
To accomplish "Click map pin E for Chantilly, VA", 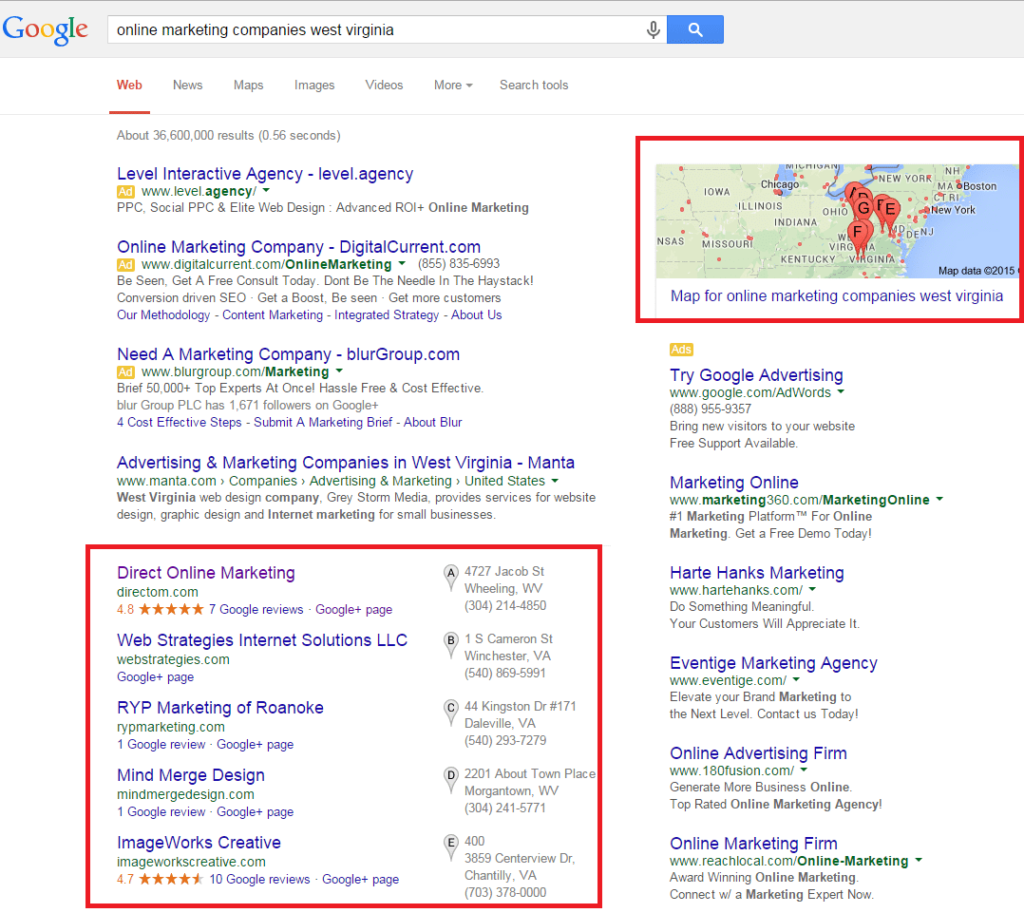I will point(451,847).
